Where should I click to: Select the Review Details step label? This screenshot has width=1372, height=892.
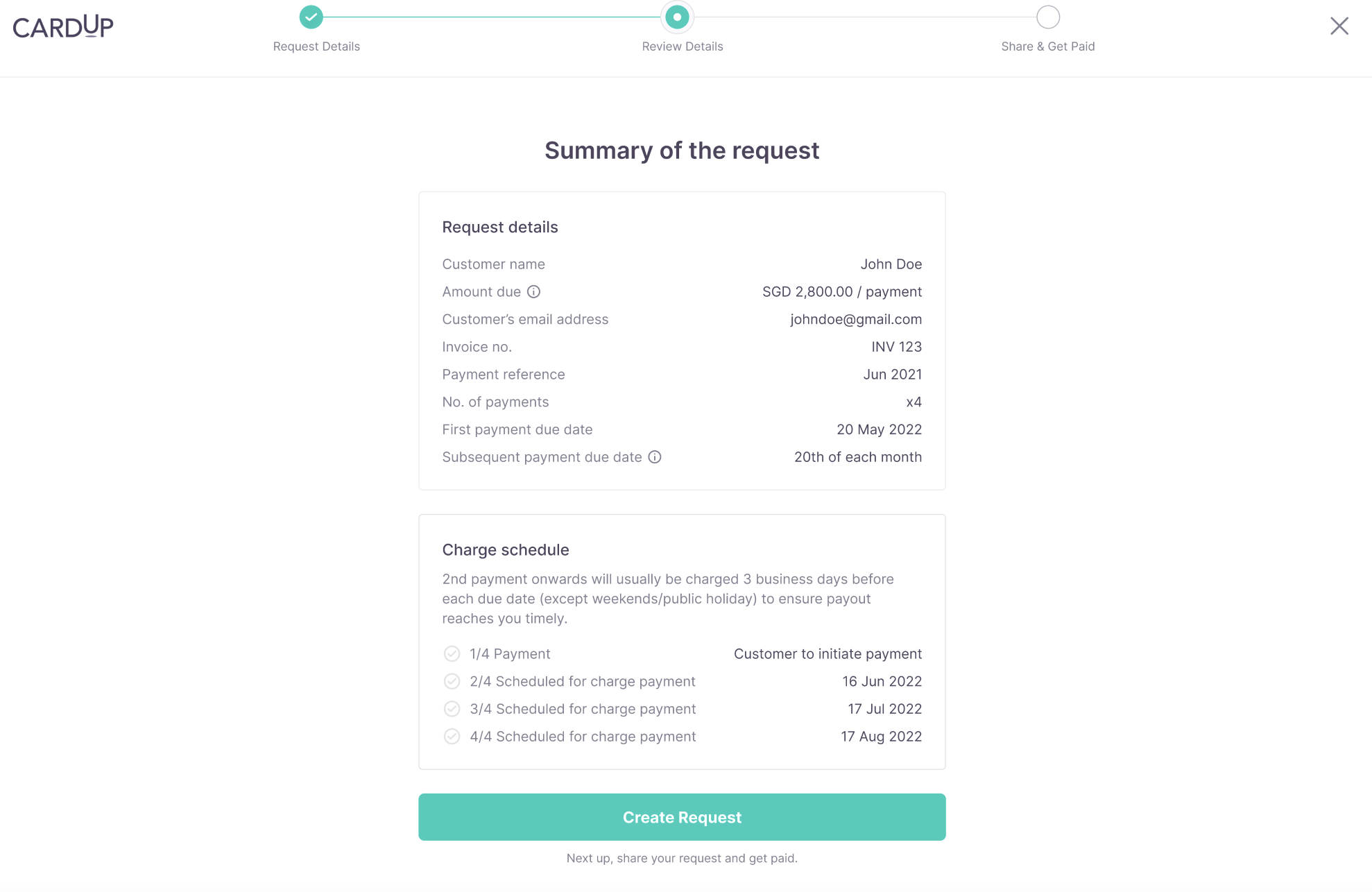point(683,46)
